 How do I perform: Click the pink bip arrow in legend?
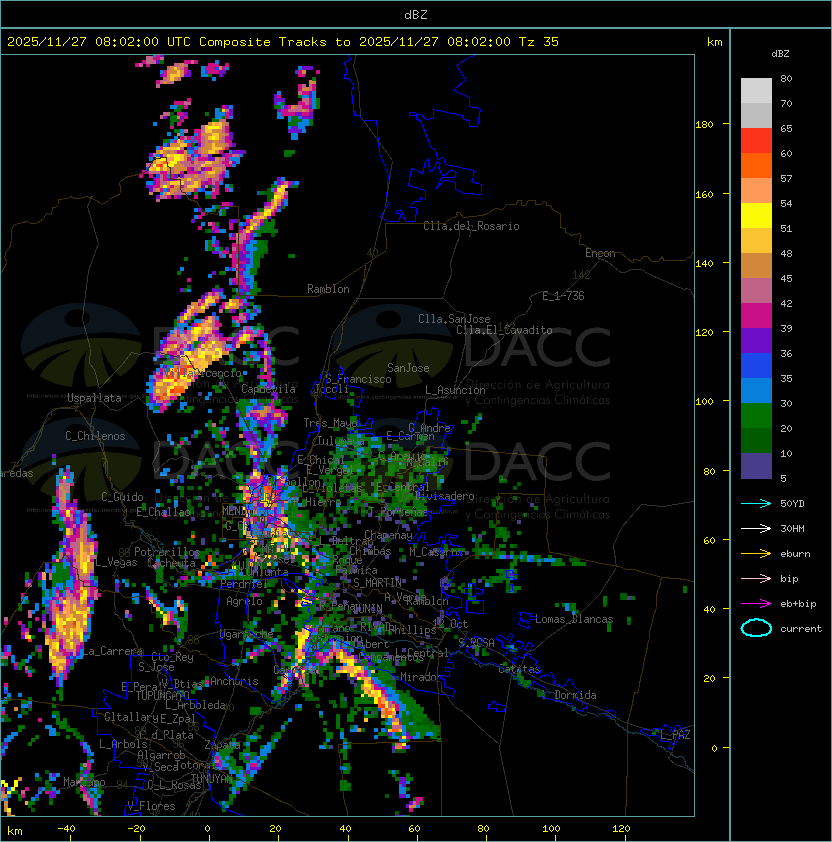click(x=756, y=578)
